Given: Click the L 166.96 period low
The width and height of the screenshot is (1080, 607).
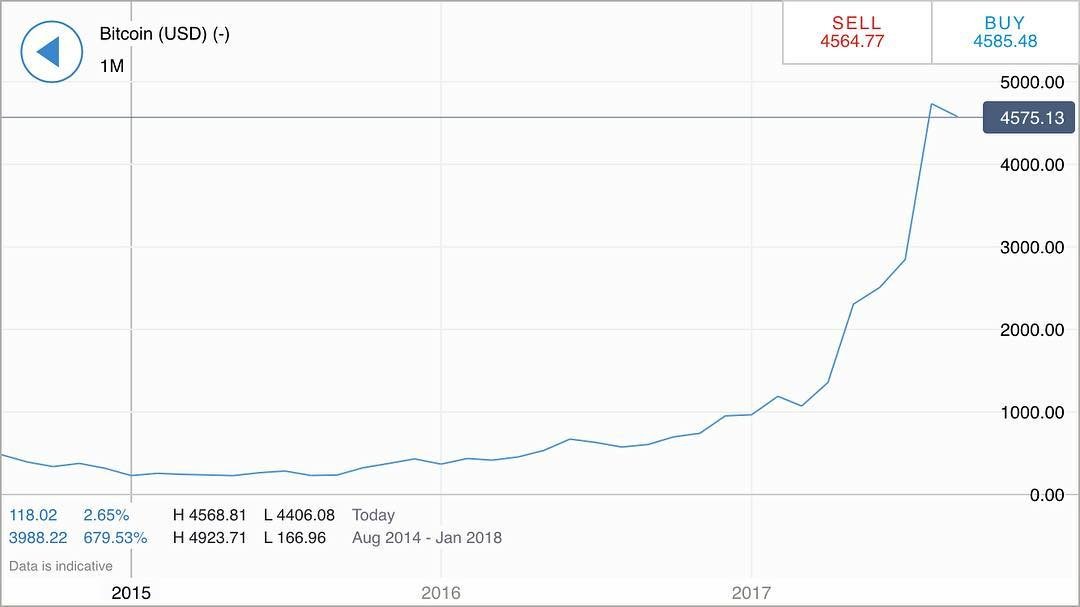Looking at the screenshot, I should [x=295, y=538].
